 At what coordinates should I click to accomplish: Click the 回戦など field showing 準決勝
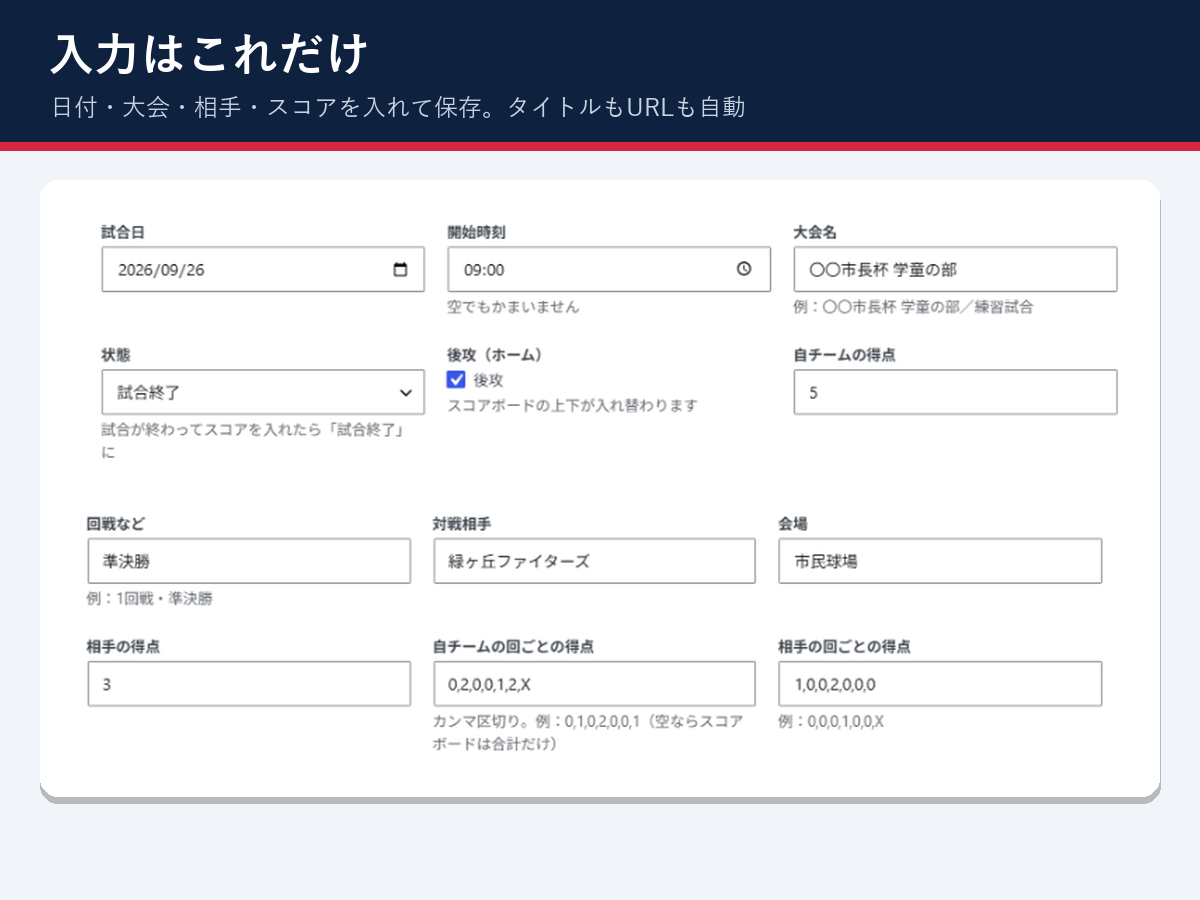click(249, 561)
